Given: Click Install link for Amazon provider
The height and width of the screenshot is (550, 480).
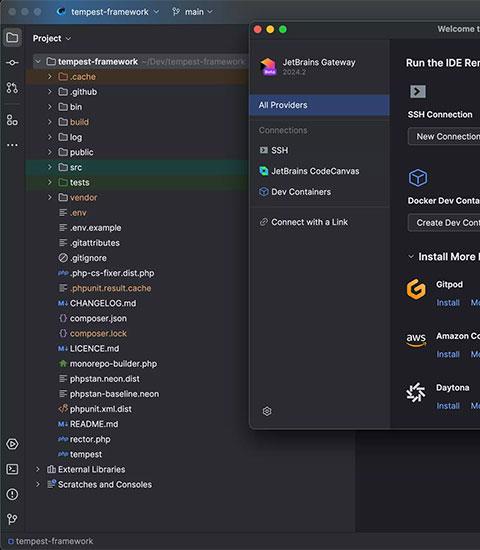Looking at the screenshot, I should [448, 355].
